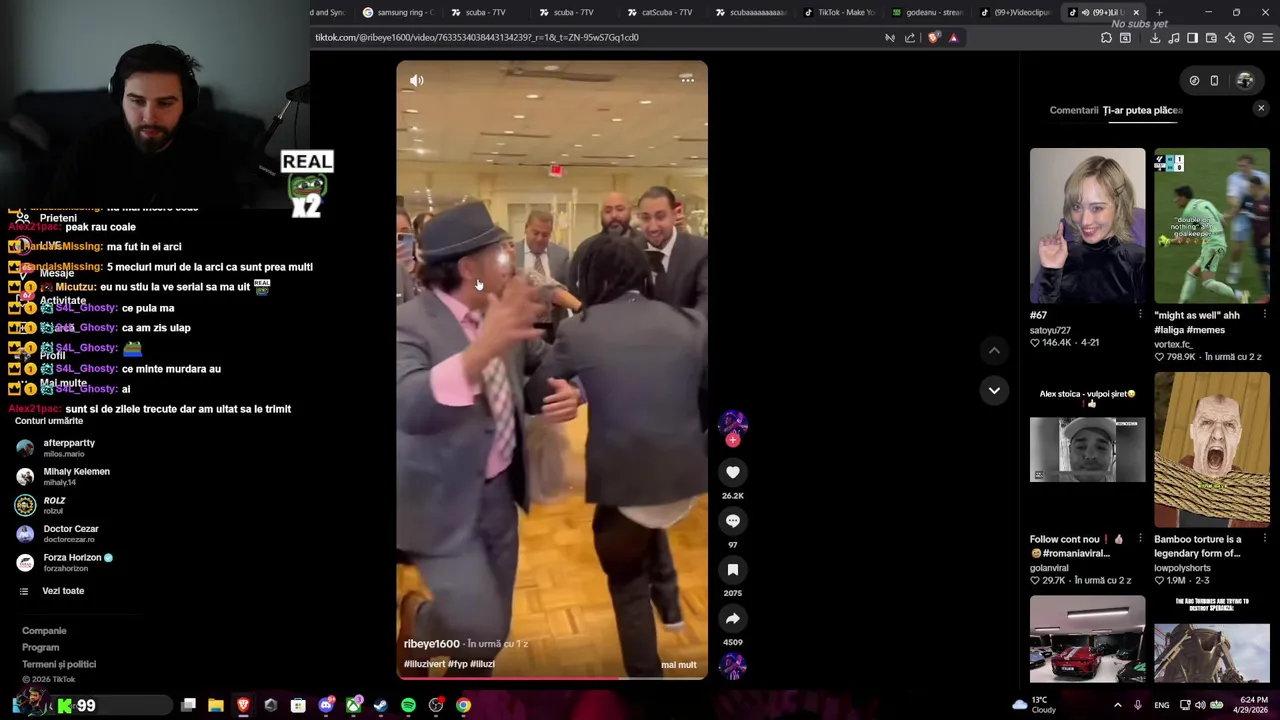Open Spotify from the taskbar
The height and width of the screenshot is (720, 1280).
click(x=408, y=706)
